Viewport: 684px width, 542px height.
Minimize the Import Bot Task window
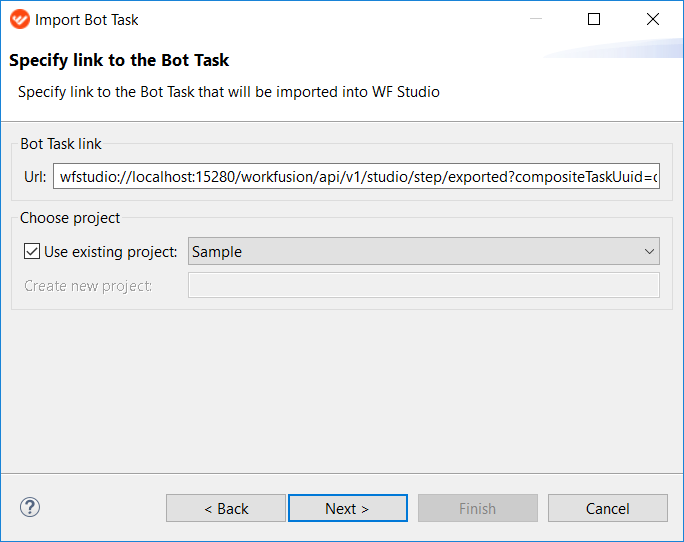pos(536,19)
